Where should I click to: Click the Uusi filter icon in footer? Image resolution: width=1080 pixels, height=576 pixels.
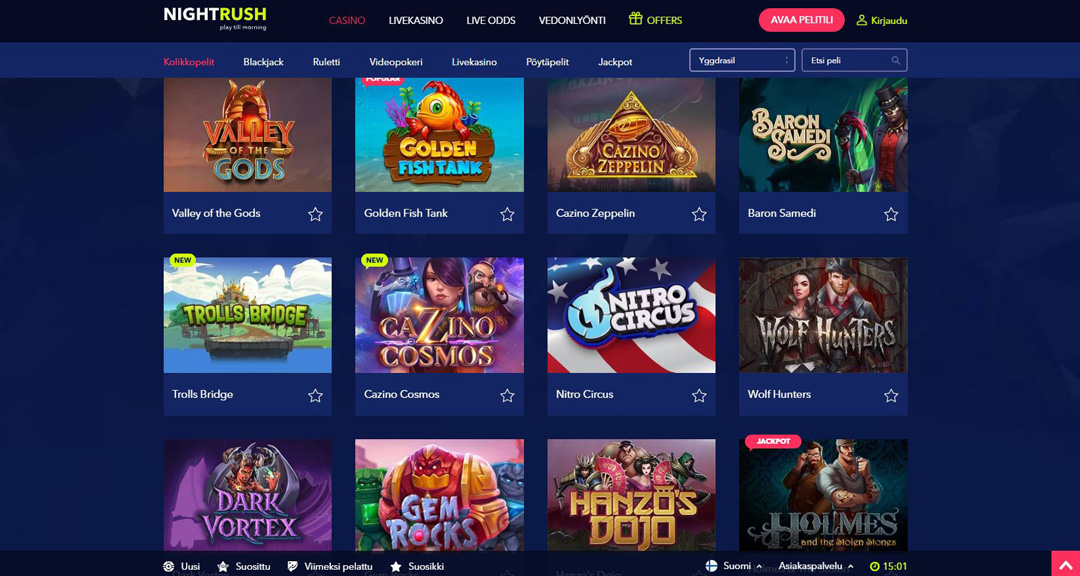point(169,566)
